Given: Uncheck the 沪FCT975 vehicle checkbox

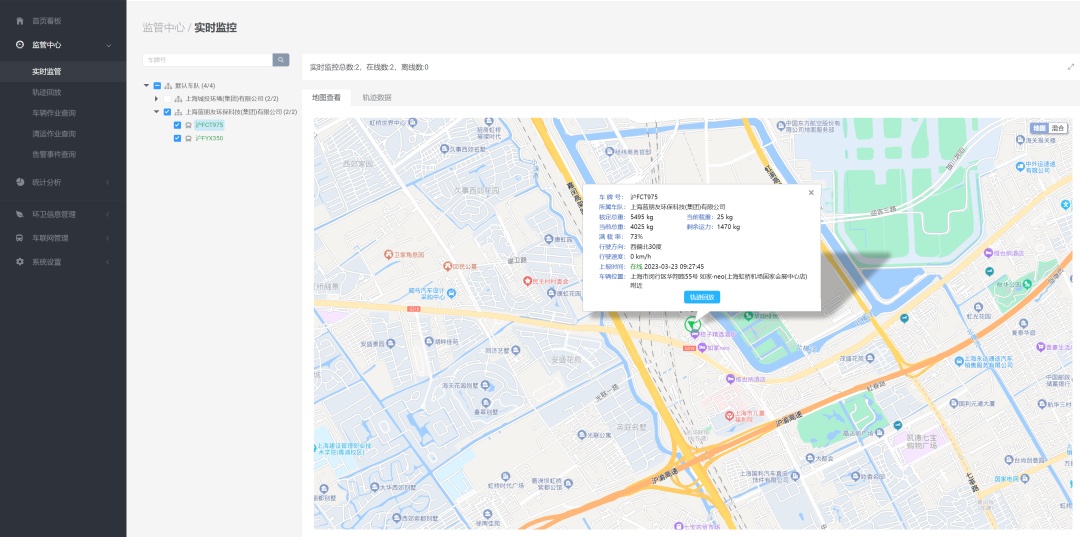Looking at the screenshot, I should click(x=177, y=125).
